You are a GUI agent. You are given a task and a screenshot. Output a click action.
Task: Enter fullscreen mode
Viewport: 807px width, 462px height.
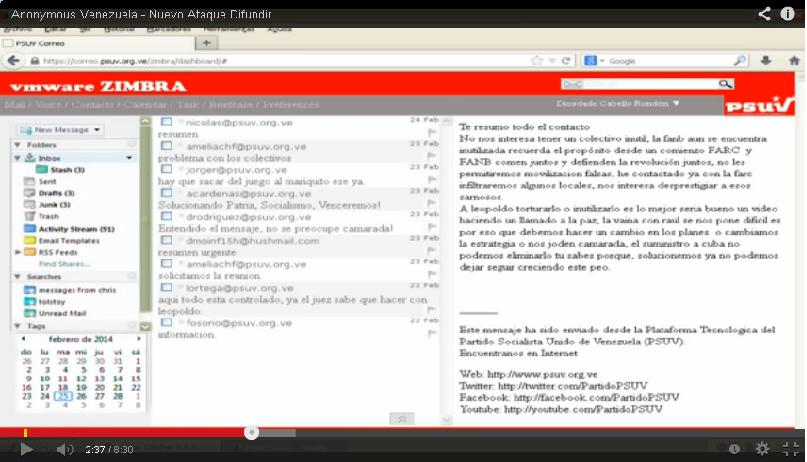click(x=790, y=449)
